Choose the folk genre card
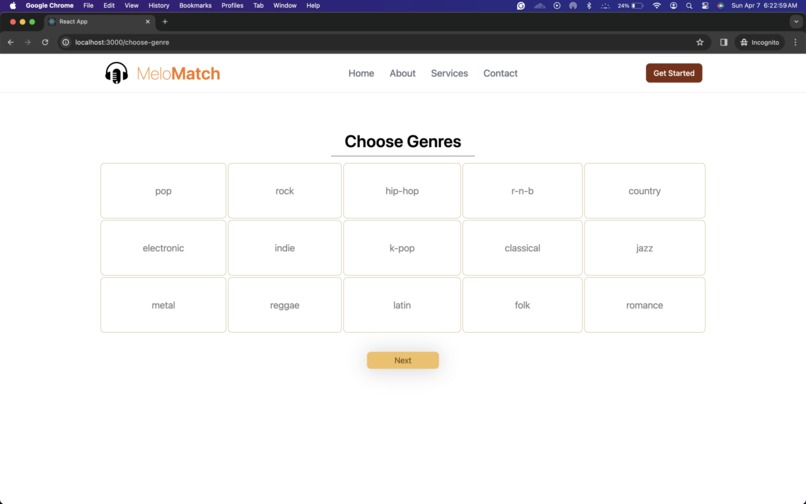806x504 pixels. tap(522, 305)
